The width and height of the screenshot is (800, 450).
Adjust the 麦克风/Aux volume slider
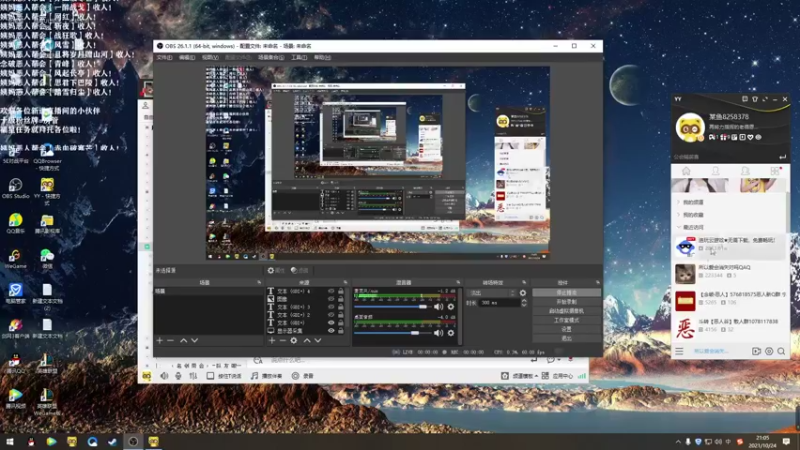[x=391, y=307]
